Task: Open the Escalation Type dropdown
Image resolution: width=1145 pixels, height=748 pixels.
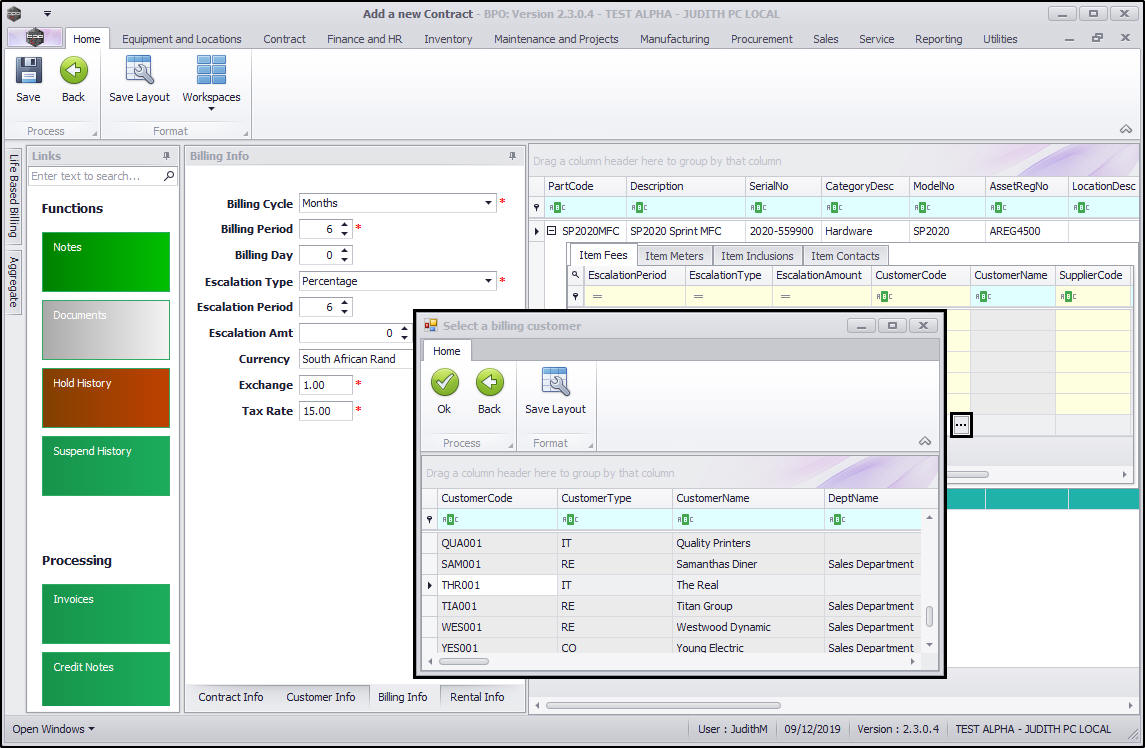Action: coord(489,281)
